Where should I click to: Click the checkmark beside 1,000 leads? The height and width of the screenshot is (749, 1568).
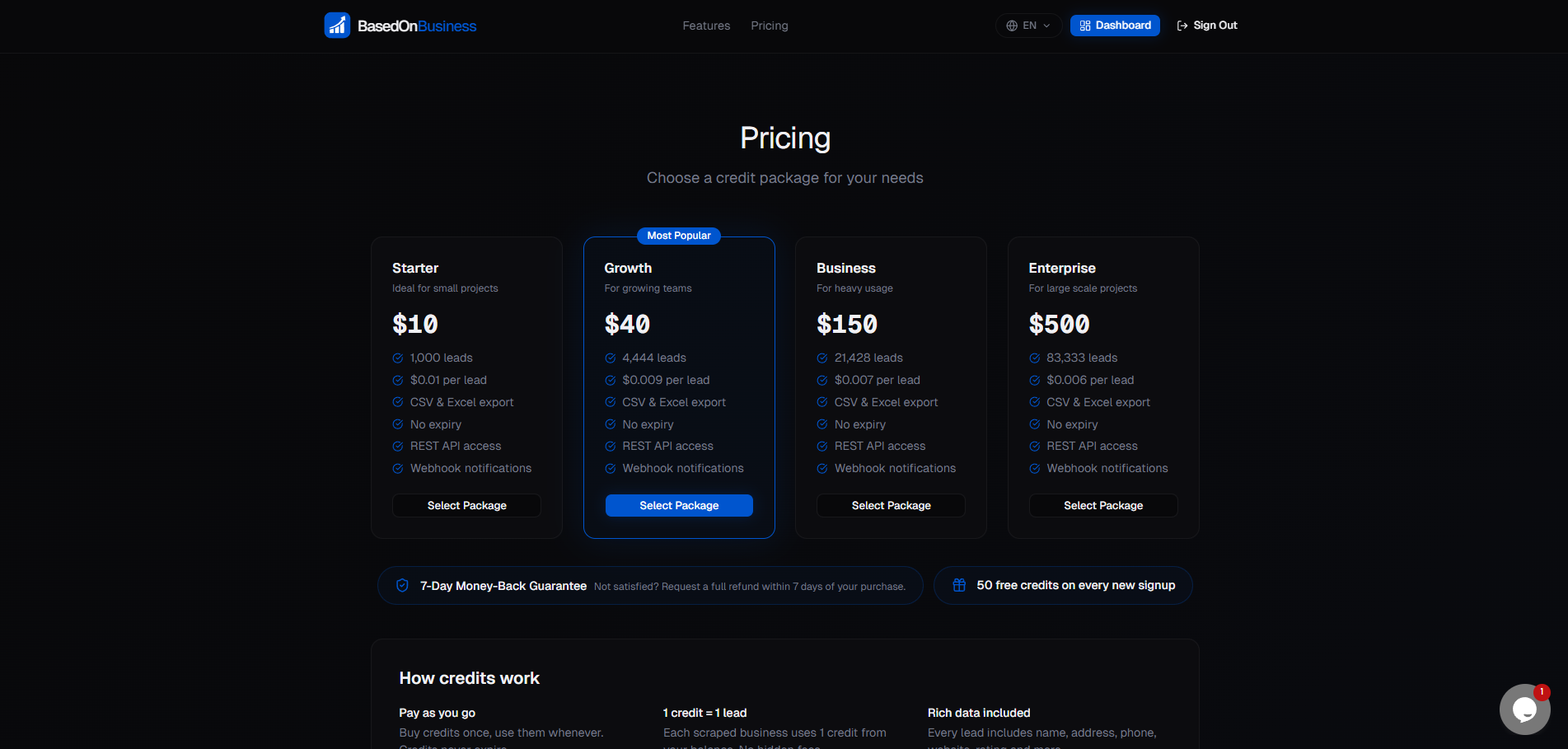[396, 358]
